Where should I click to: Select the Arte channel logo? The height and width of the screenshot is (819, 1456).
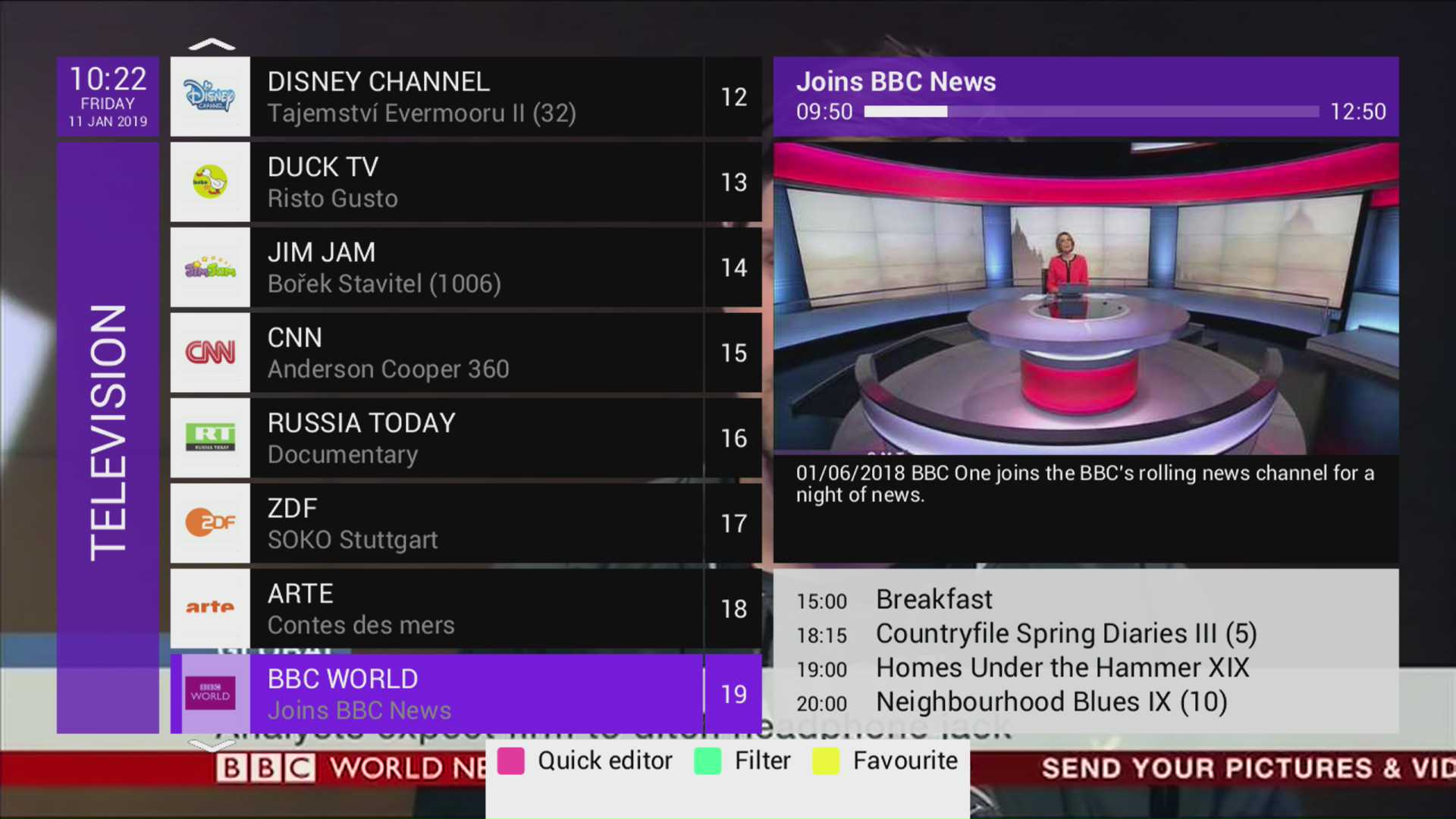coord(210,608)
